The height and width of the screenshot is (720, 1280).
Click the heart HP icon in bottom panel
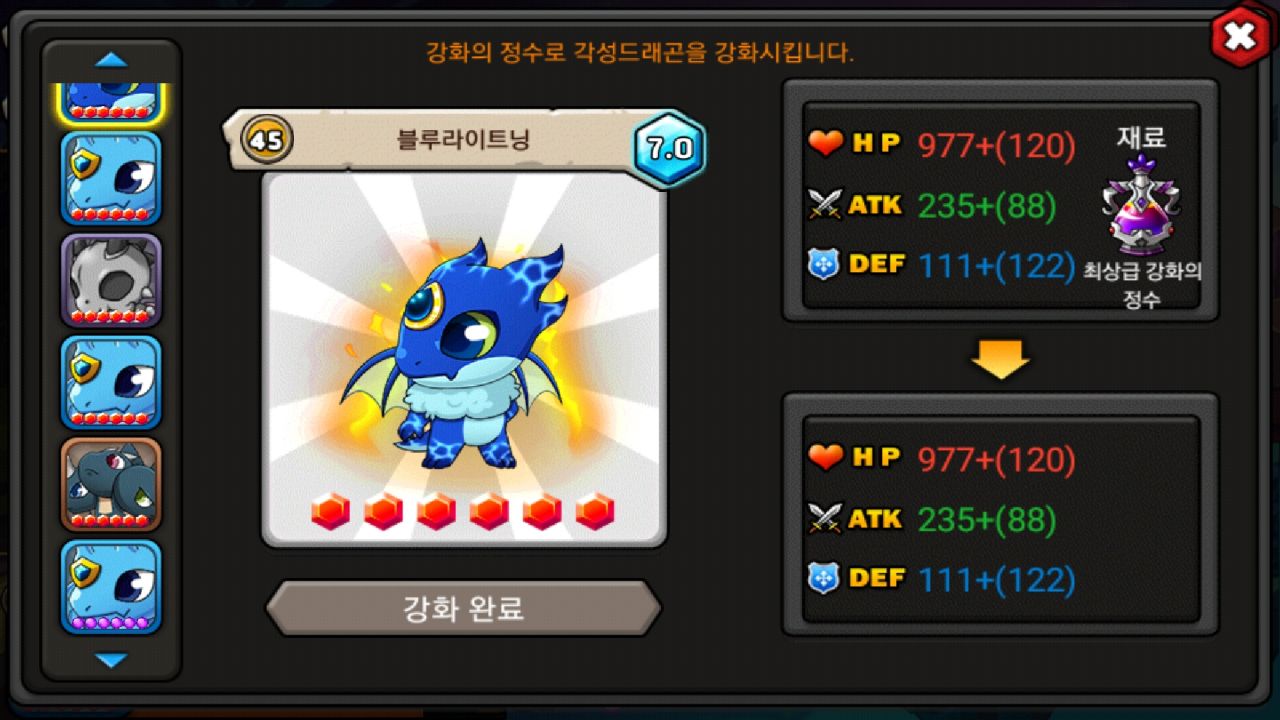pyautogui.click(x=826, y=458)
